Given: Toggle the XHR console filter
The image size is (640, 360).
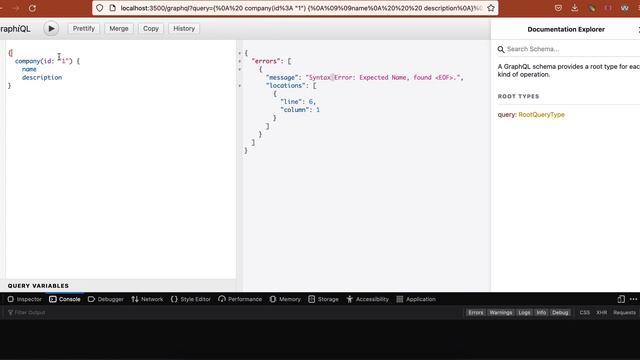Looking at the screenshot, I should coord(602,313).
